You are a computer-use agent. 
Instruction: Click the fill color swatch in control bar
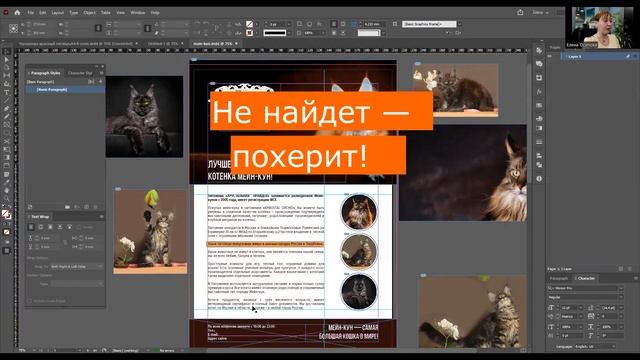point(249,24)
